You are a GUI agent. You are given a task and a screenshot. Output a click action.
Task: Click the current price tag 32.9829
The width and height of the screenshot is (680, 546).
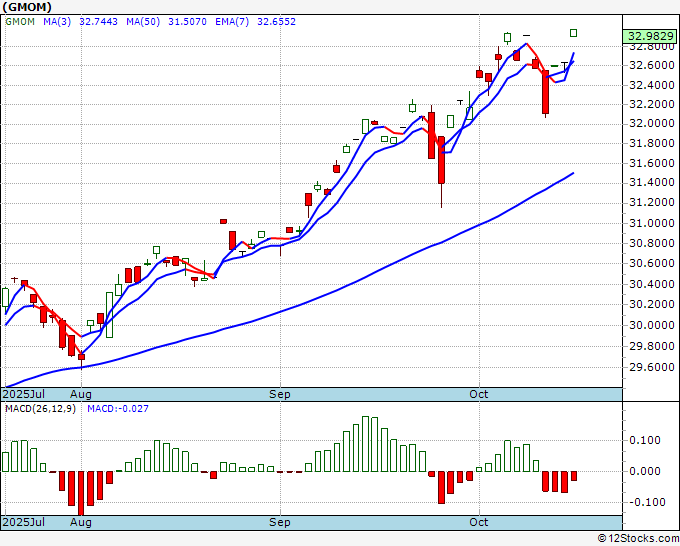pyautogui.click(x=650, y=36)
